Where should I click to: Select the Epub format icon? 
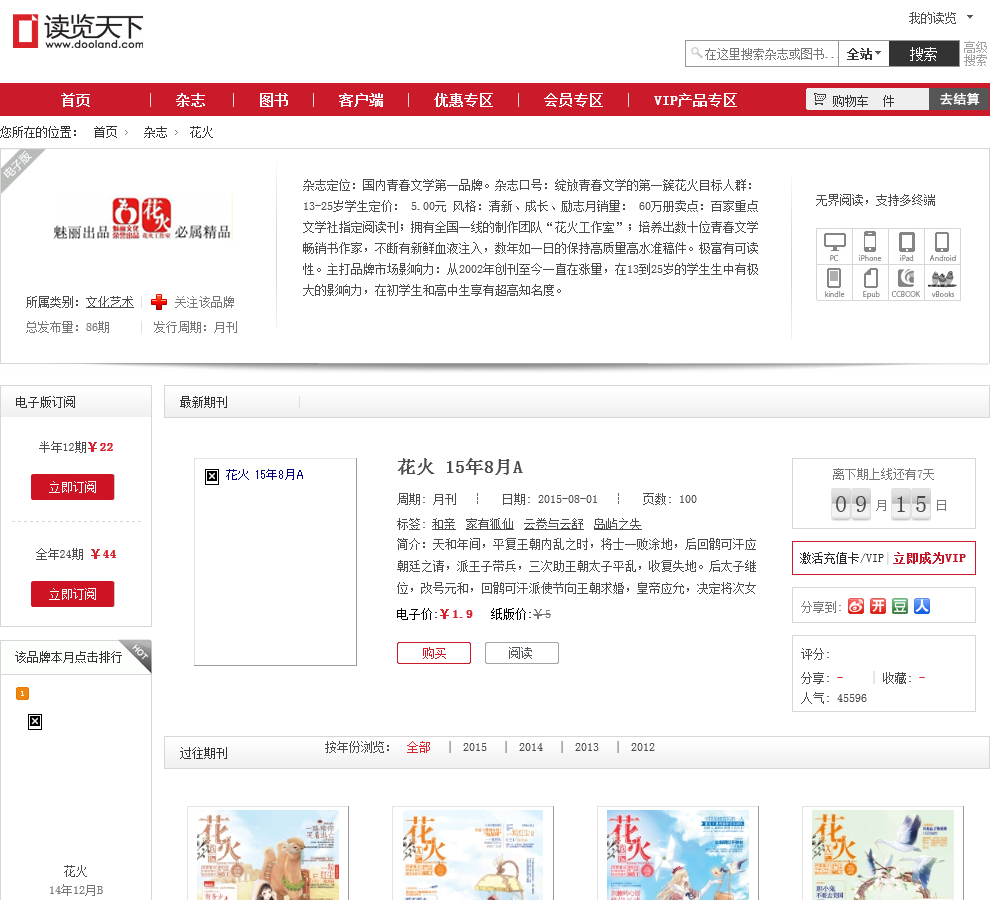(x=870, y=282)
